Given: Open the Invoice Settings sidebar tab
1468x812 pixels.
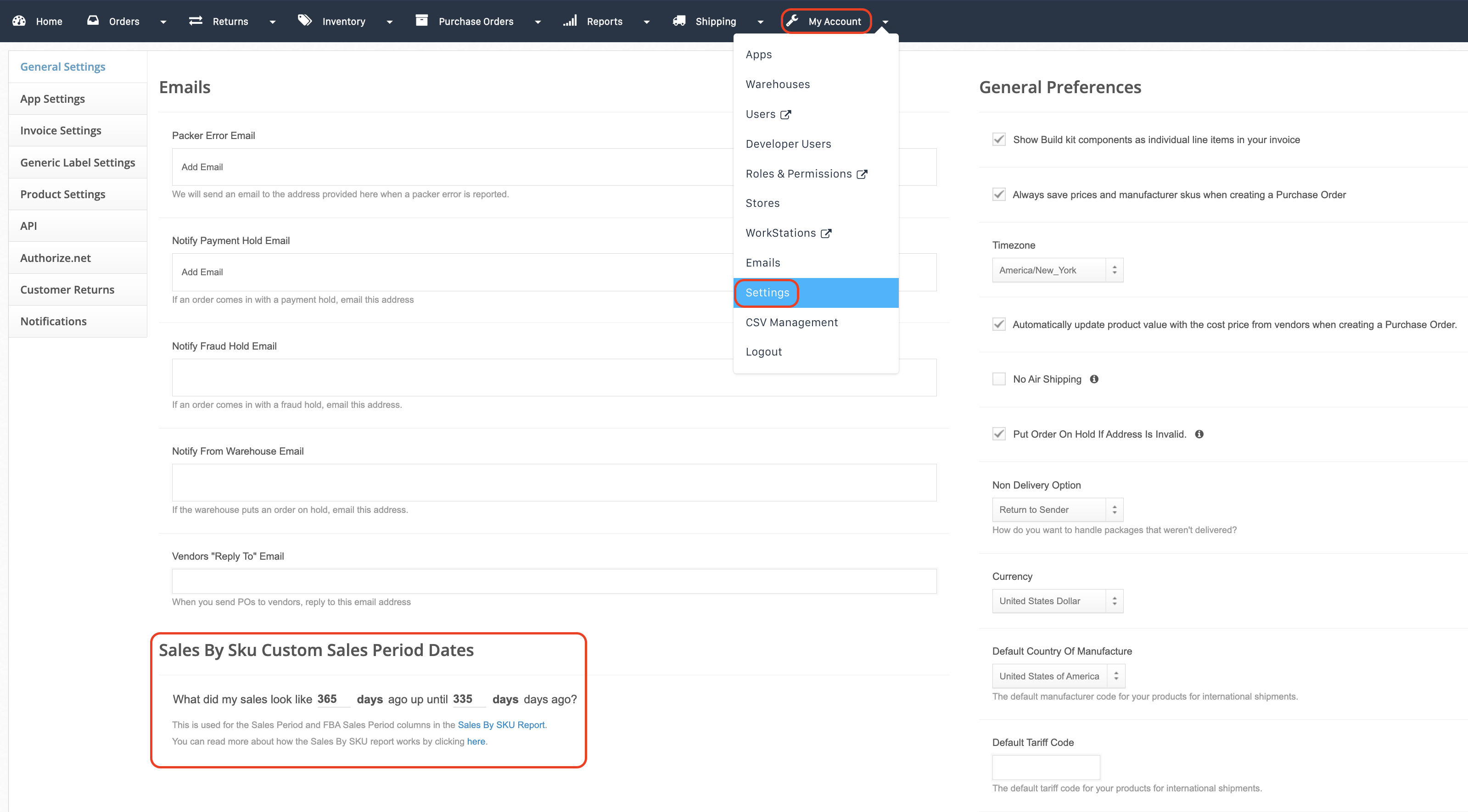Looking at the screenshot, I should point(61,130).
